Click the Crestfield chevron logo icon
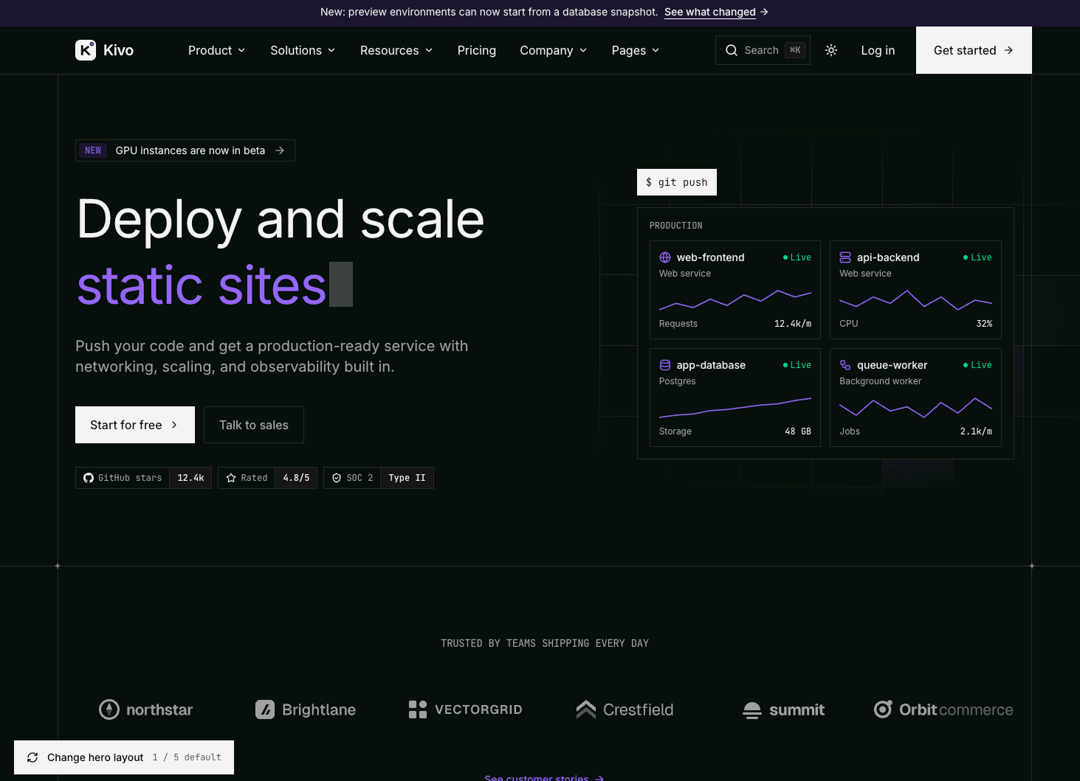The image size is (1080, 781). click(x=586, y=709)
